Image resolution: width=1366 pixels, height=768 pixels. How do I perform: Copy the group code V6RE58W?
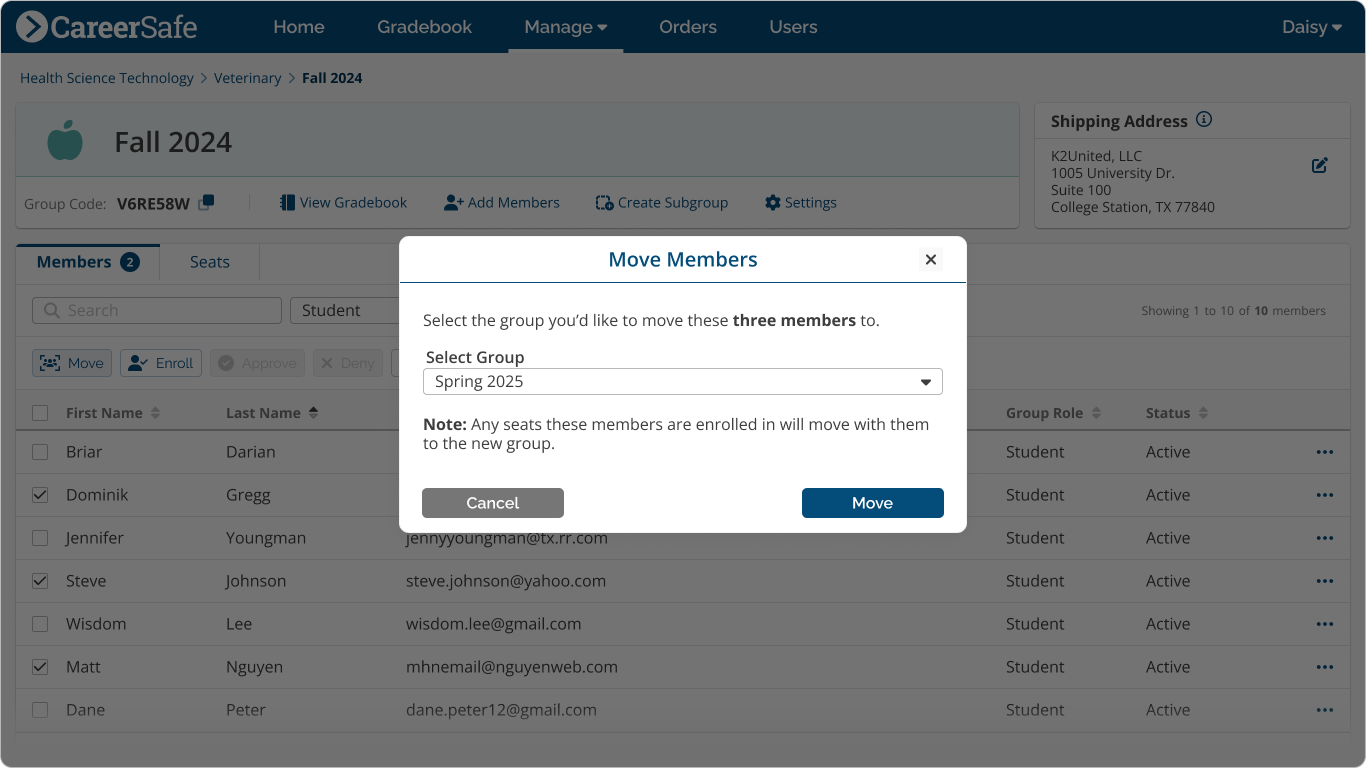(206, 202)
